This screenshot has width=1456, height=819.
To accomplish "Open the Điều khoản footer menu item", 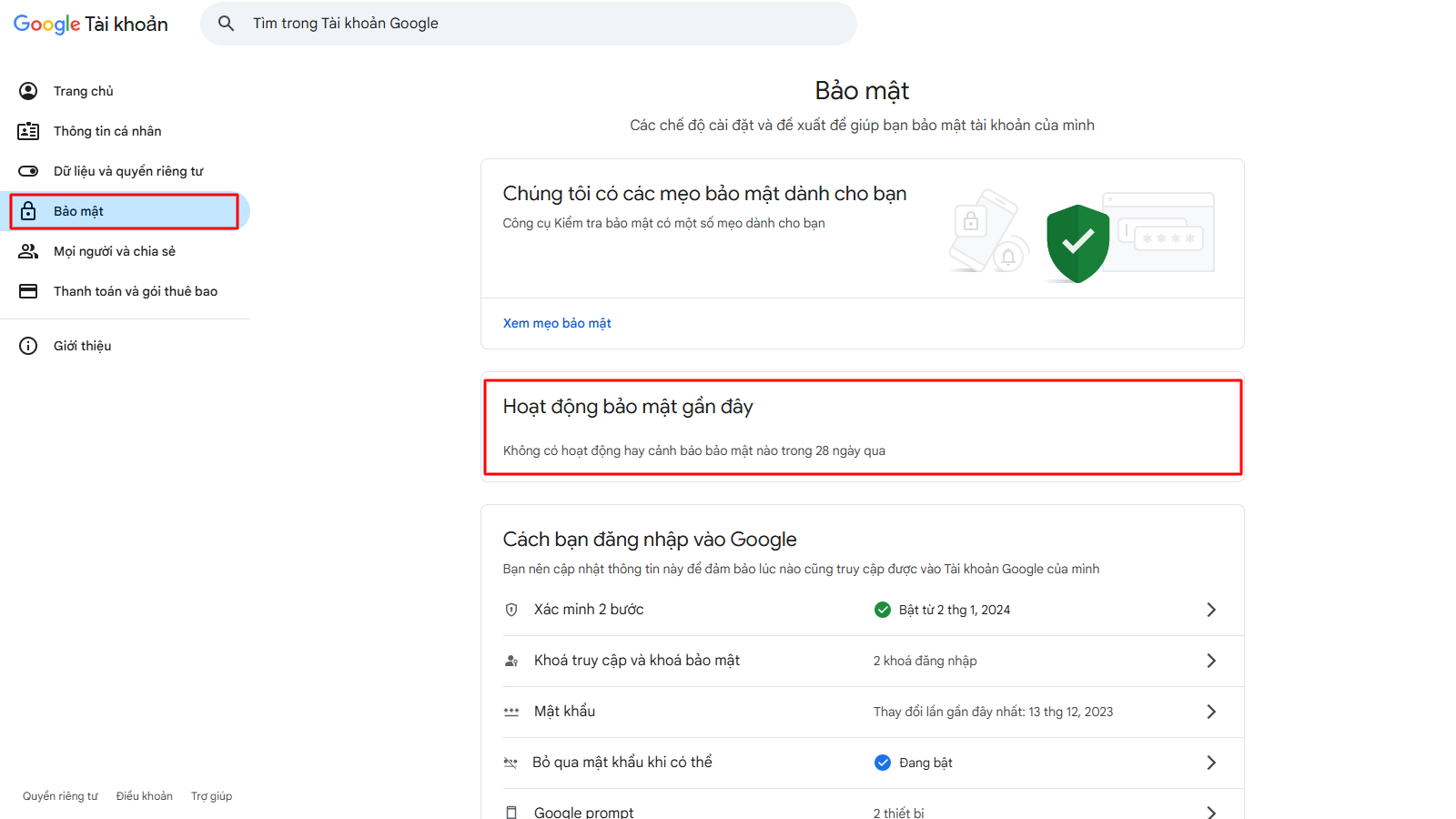I will 144,795.
